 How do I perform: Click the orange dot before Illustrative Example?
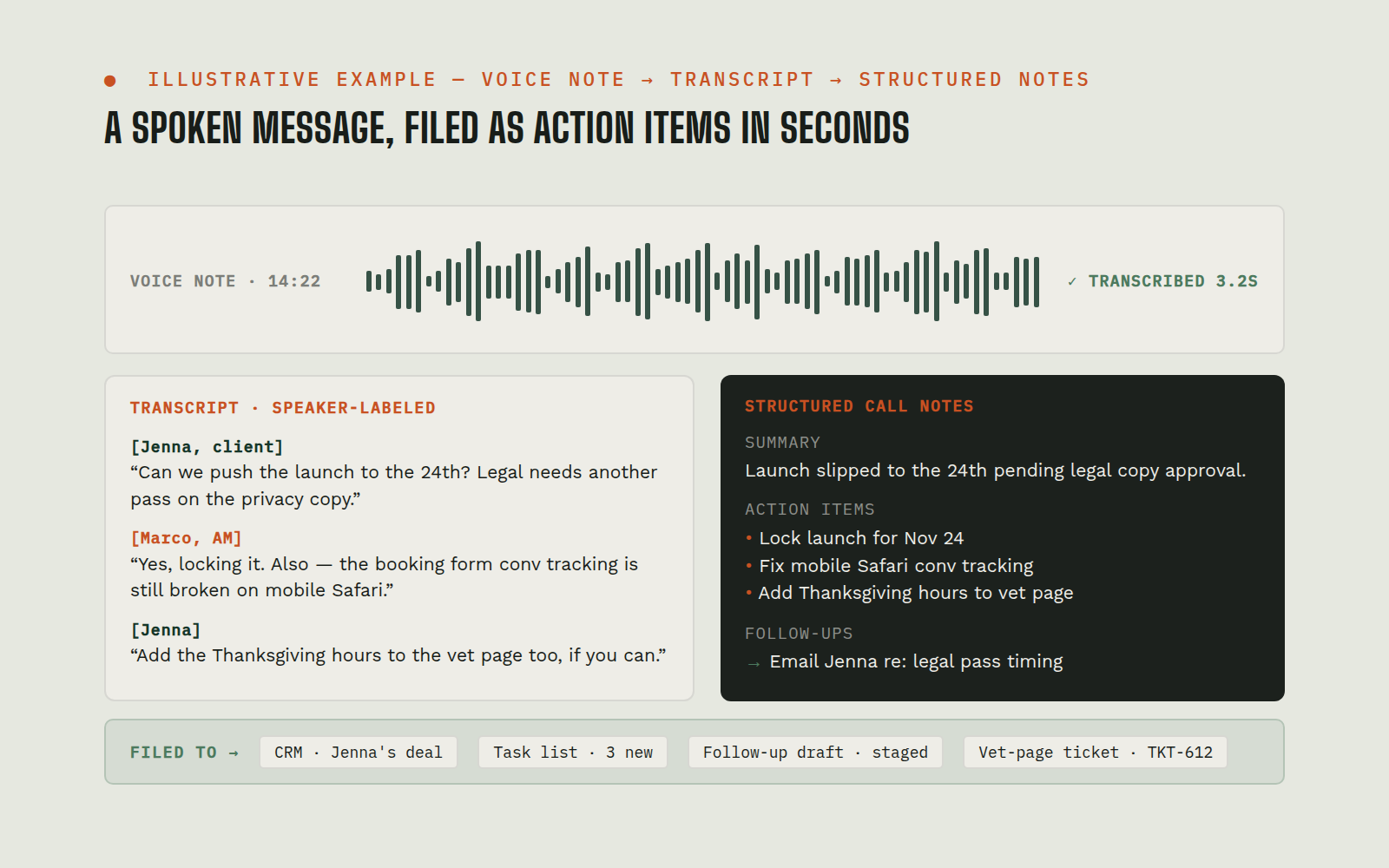coord(110,81)
